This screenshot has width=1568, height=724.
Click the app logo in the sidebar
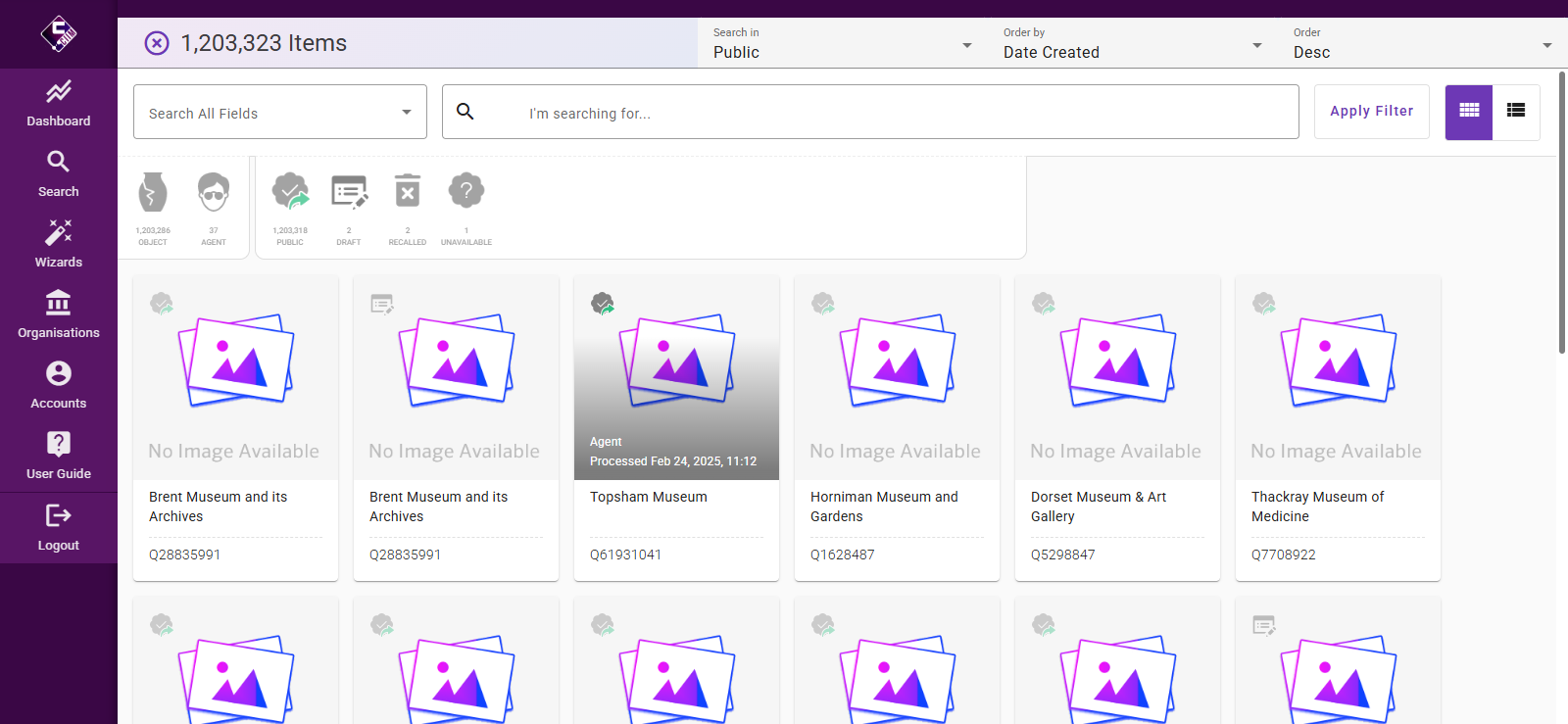click(59, 34)
